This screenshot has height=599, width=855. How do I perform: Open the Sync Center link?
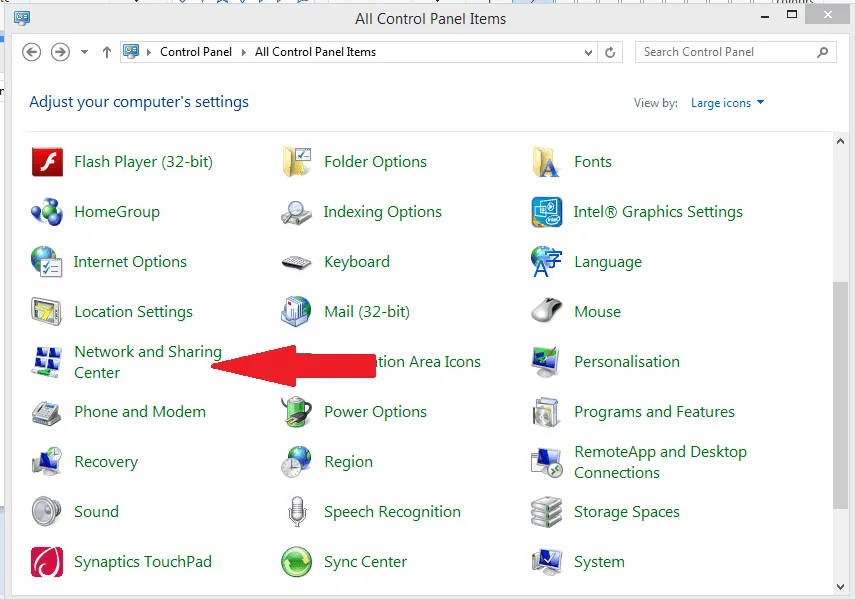point(365,562)
